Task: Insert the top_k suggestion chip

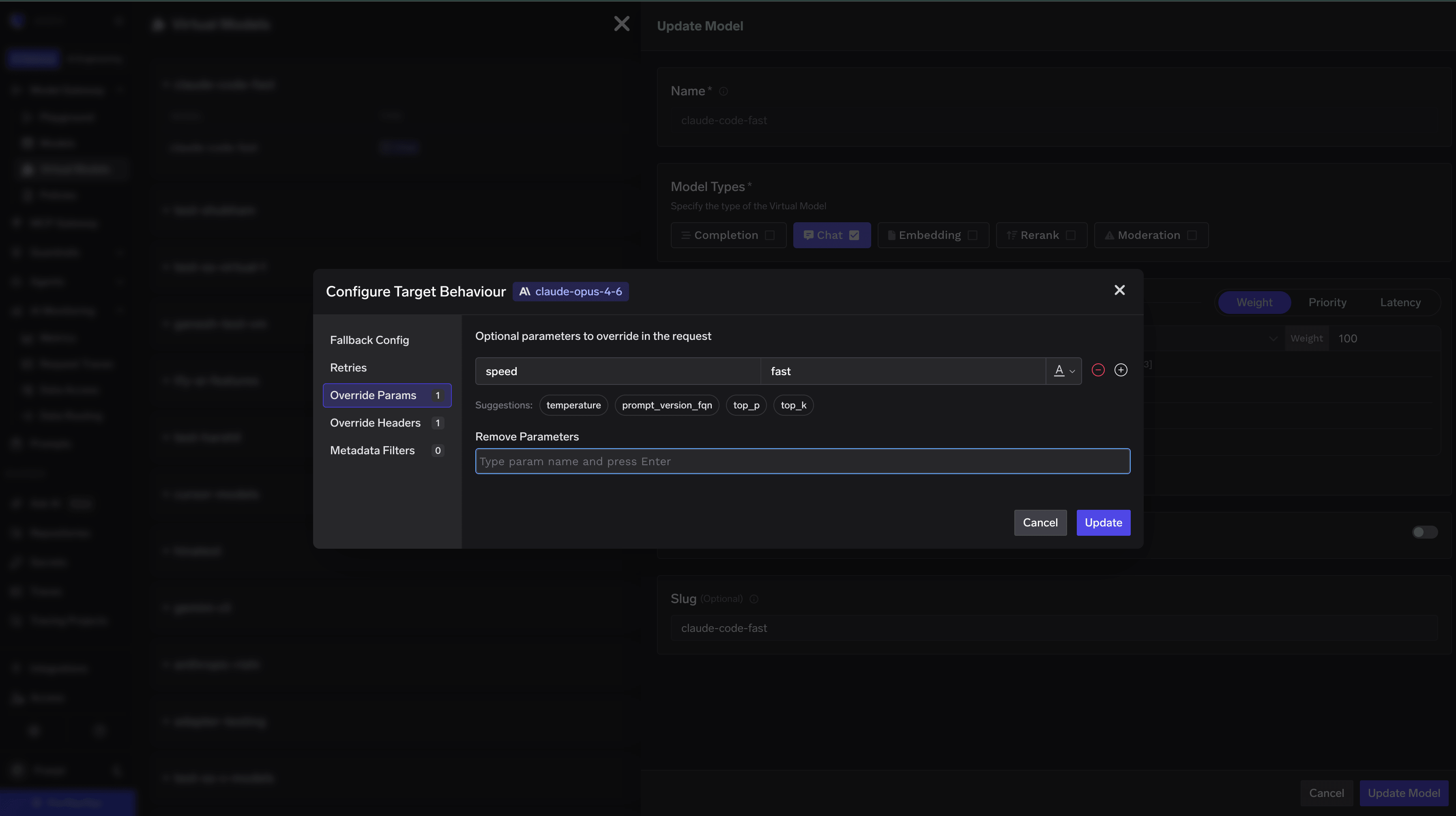Action: 793,405
